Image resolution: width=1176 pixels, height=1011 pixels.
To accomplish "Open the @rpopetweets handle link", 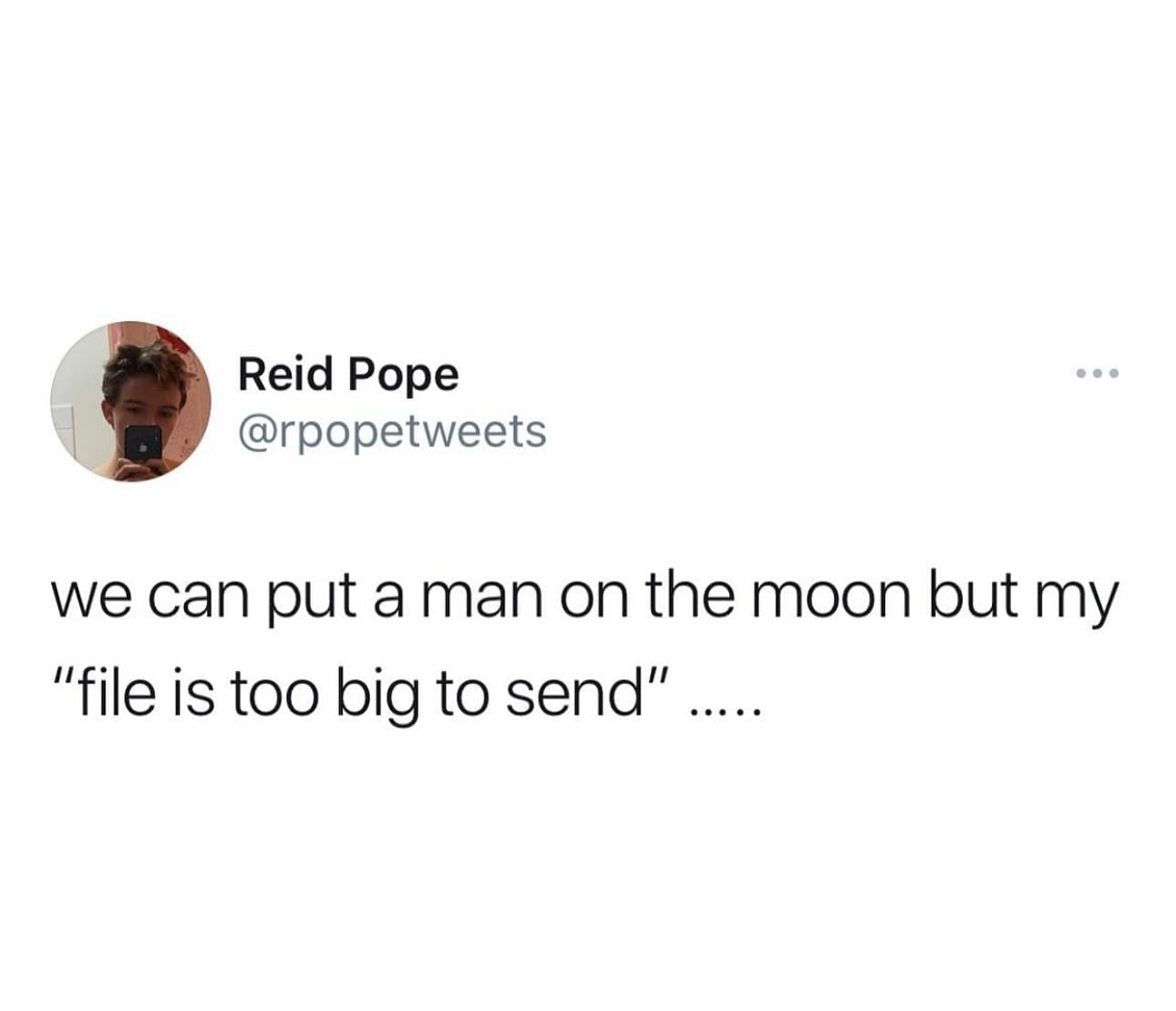I will (392, 431).
